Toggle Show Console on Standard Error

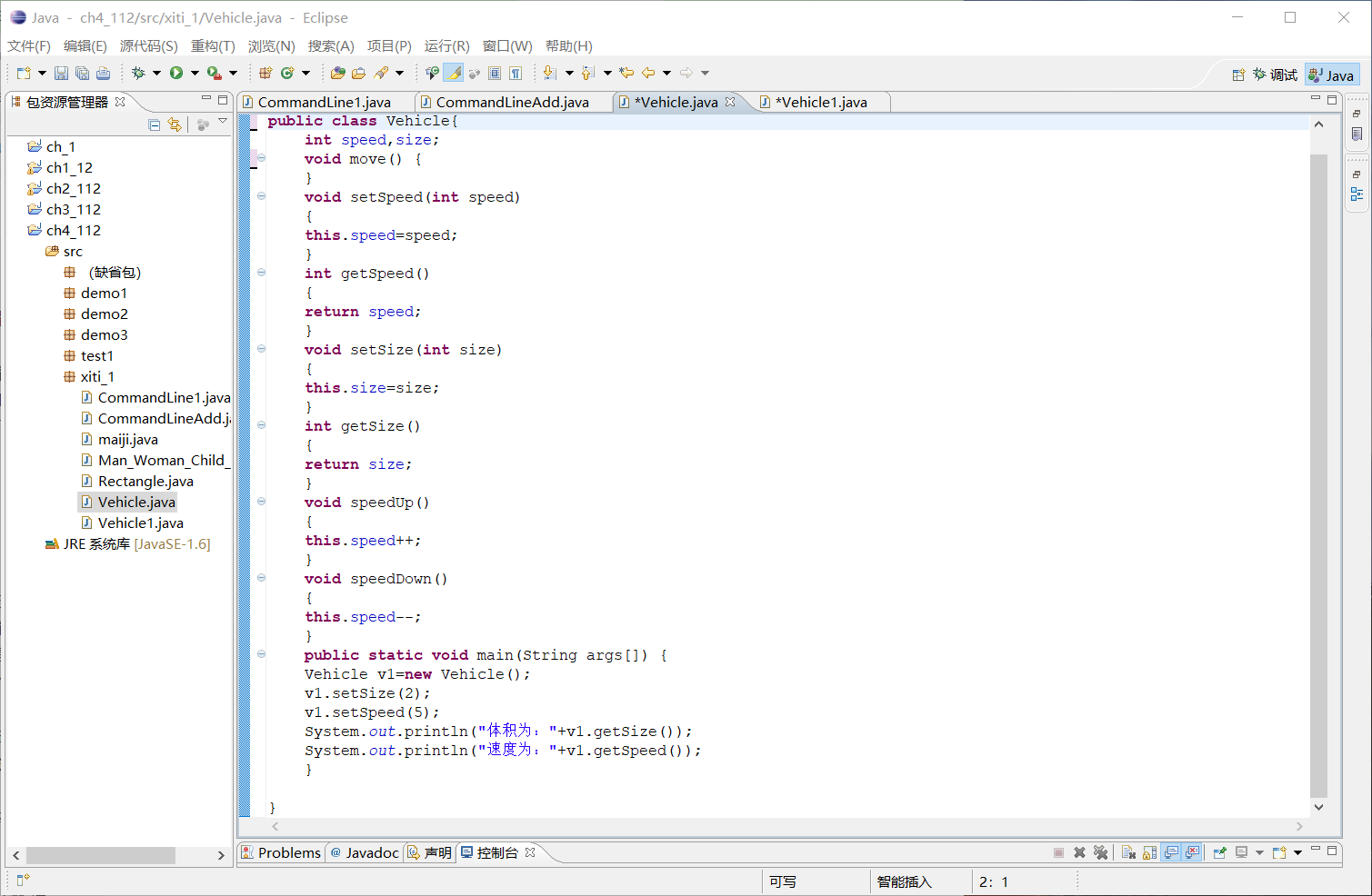1192,852
